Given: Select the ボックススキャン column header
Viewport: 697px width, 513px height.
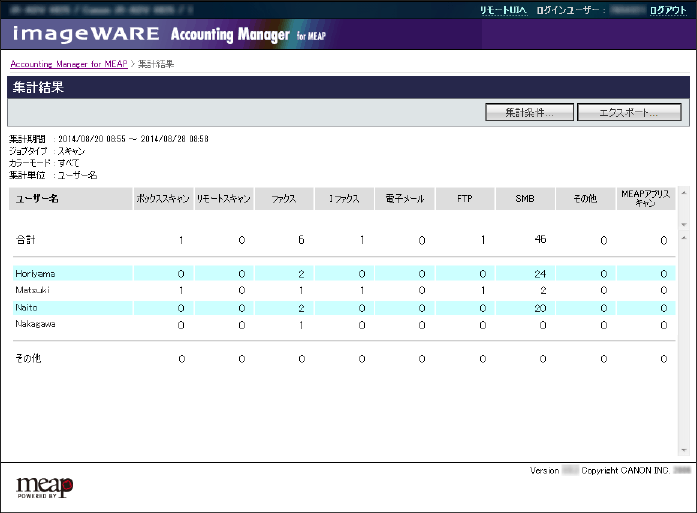Looking at the screenshot, I should click(162, 199).
